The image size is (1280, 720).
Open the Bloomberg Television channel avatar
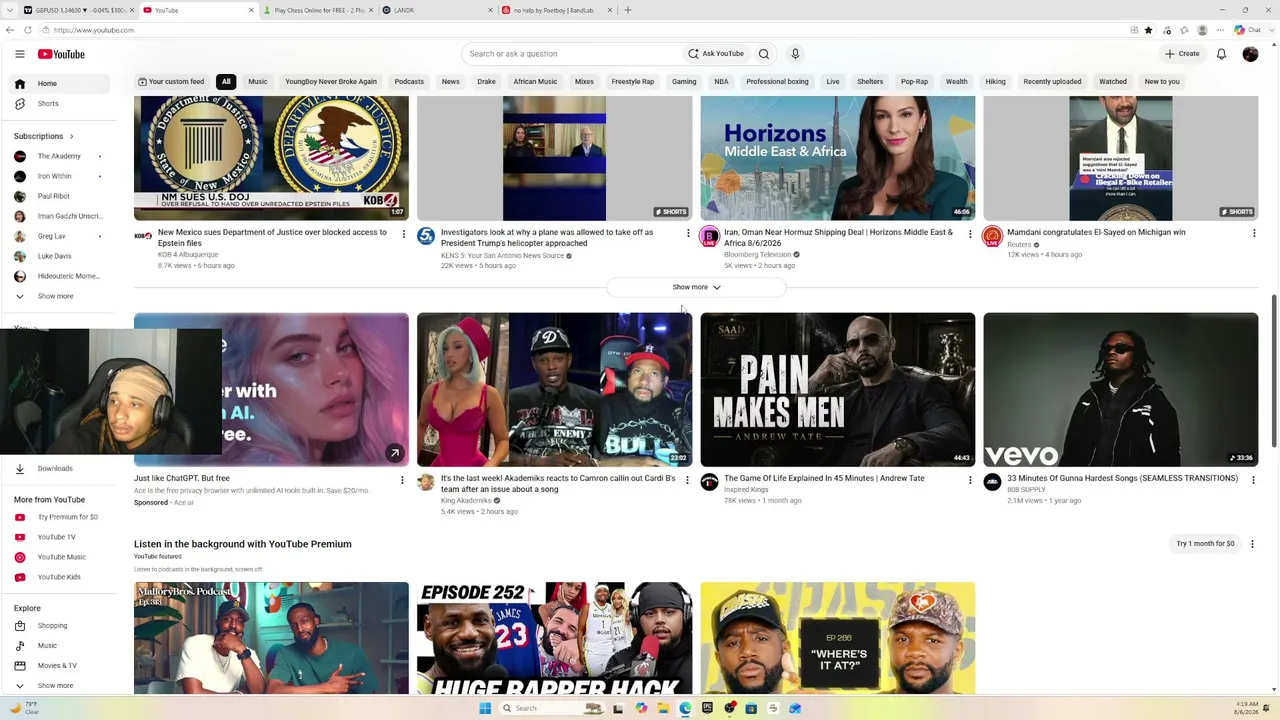point(709,236)
